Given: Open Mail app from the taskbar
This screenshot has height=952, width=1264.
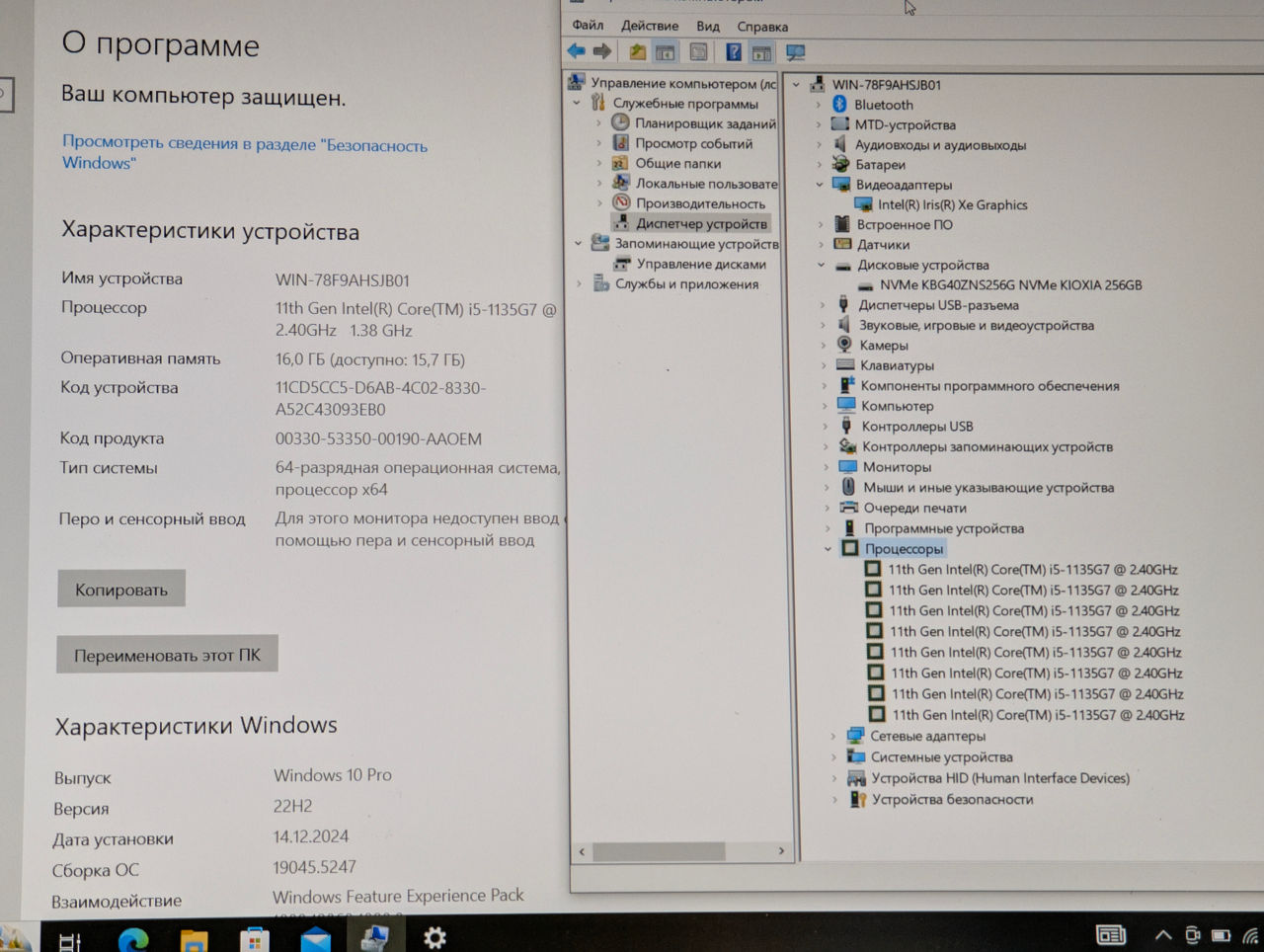Looking at the screenshot, I should [315, 938].
